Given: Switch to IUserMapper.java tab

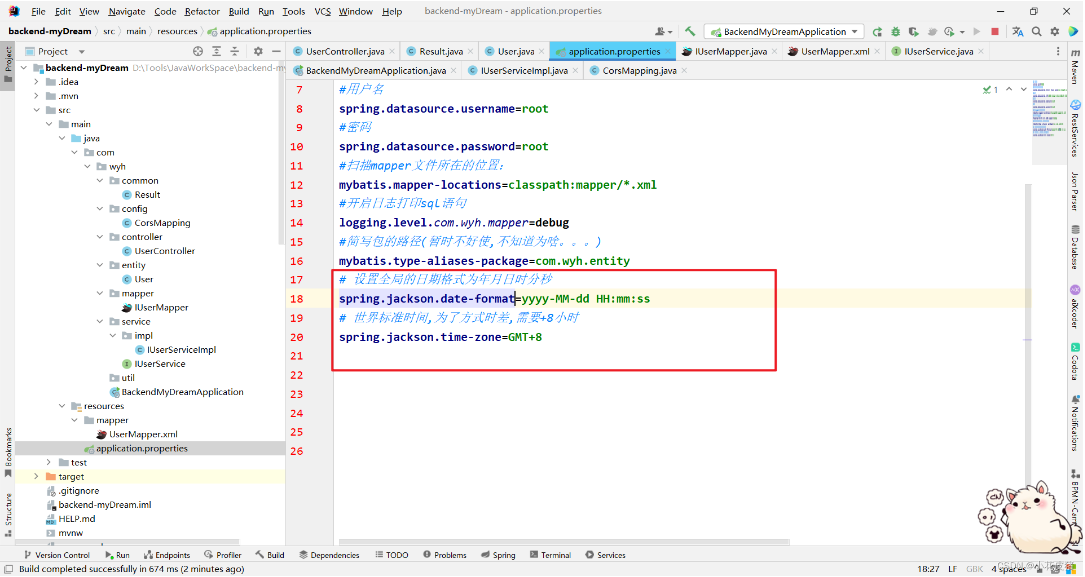Looking at the screenshot, I should pyautogui.click(x=730, y=51).
